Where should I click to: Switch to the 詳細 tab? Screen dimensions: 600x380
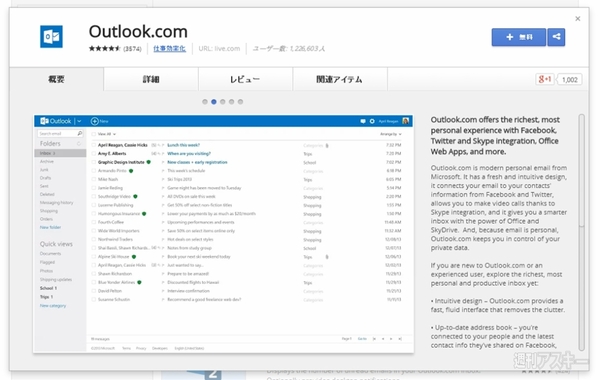tap(151, 79)
